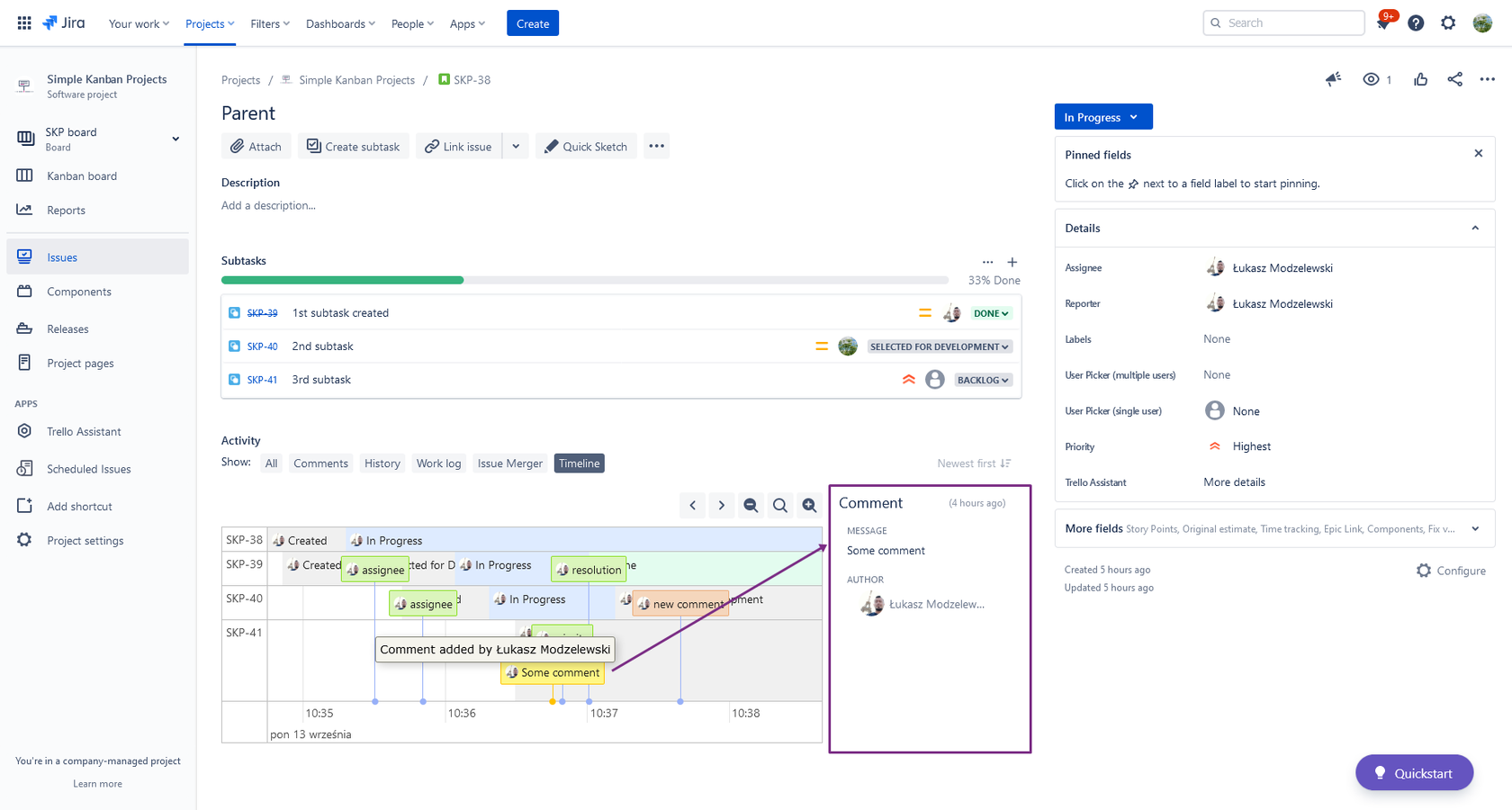Click the Create button
Viewport: 1512px width, 810px height.
click(x=533, y=23)
